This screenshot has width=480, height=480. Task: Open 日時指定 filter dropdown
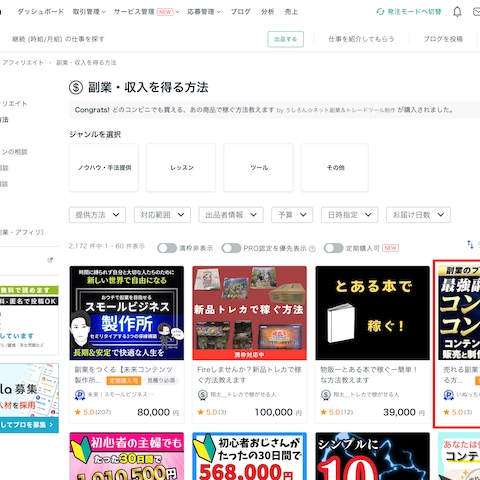pyautogui.click(x=350, y=215)
